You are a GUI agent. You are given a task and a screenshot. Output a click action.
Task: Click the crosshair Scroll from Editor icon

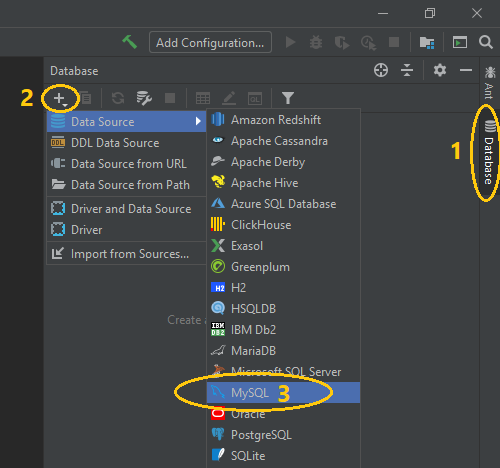pyautogui.click(x=381, y=70)
